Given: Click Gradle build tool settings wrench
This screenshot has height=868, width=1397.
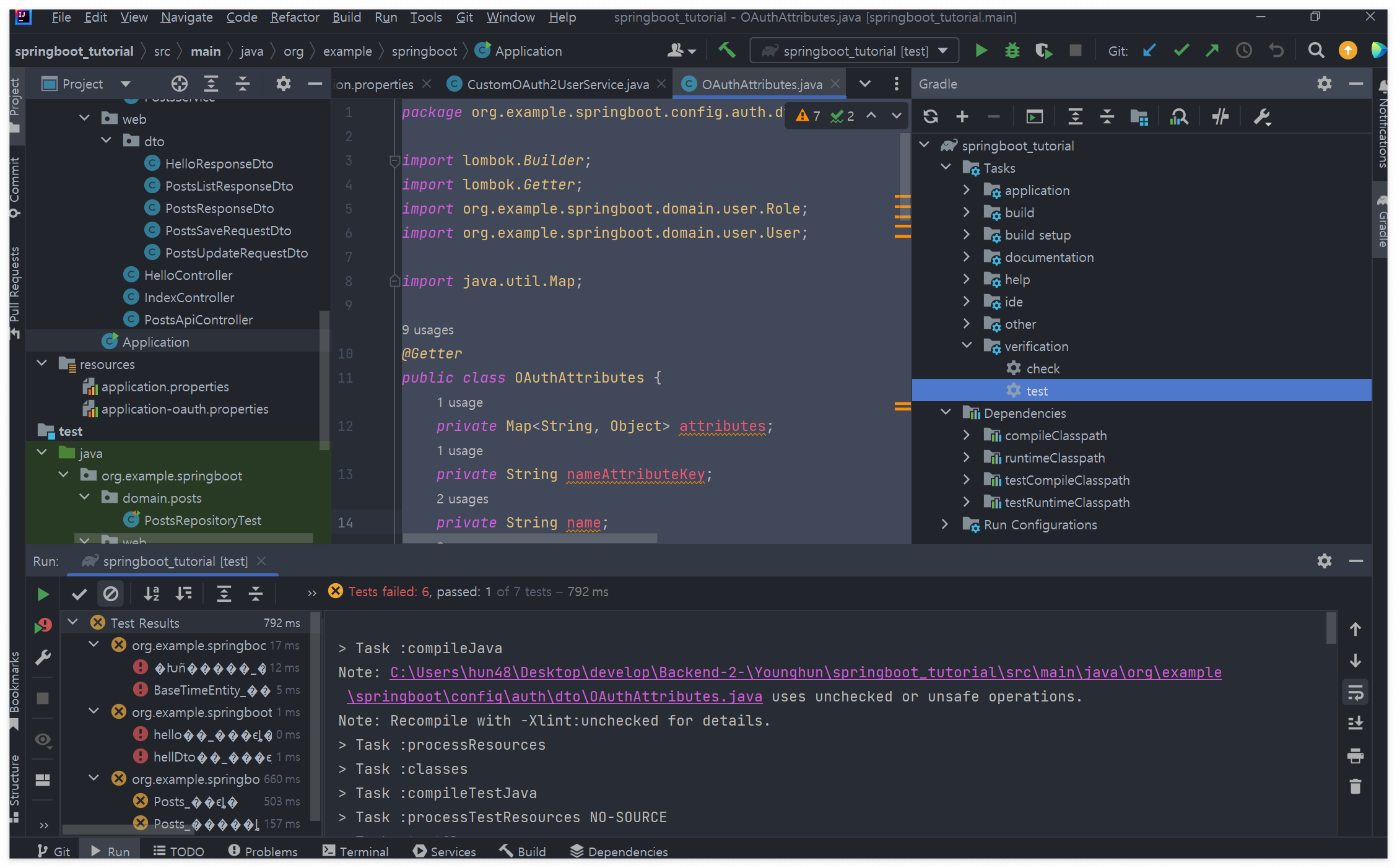Looking at the screenshot, I should 1261,116.
